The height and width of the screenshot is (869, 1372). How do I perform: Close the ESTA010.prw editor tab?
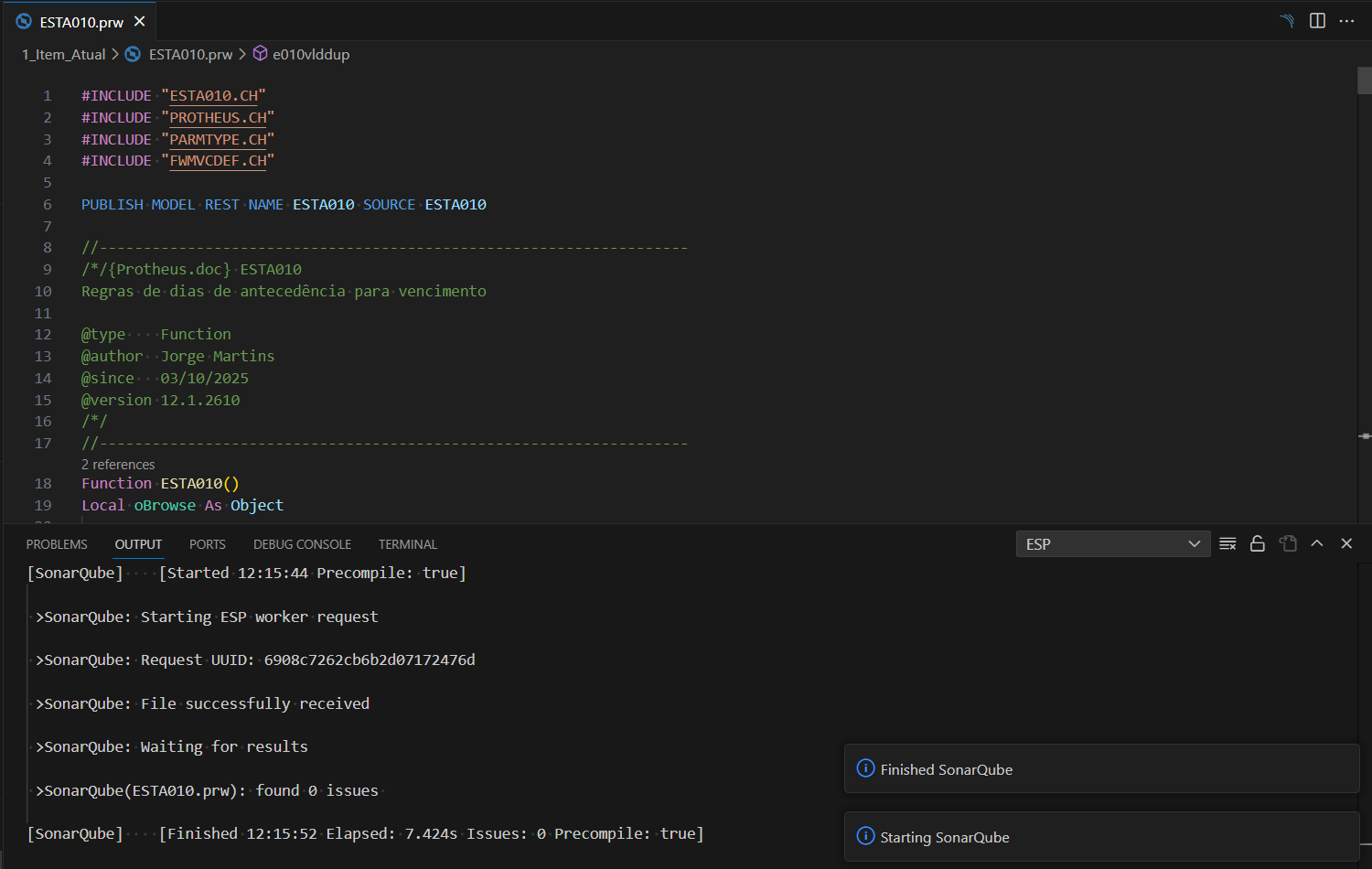click(x=140, y=21)
